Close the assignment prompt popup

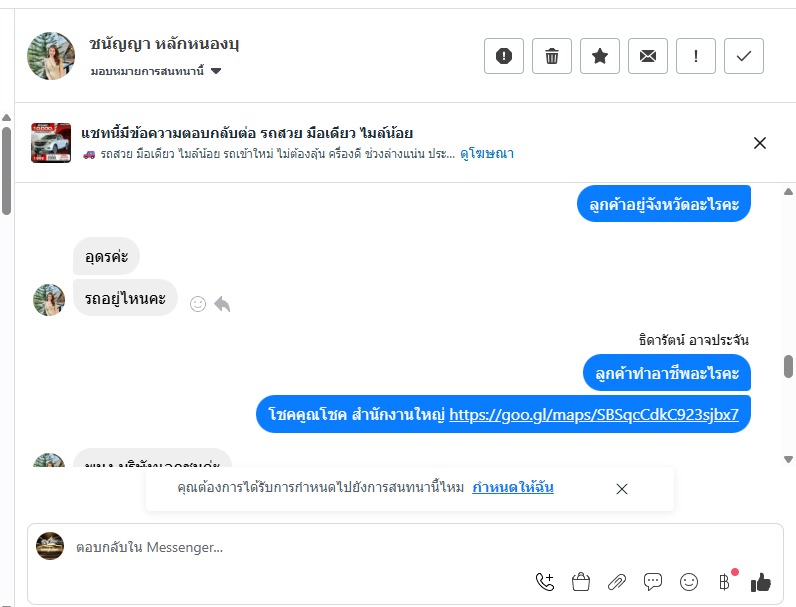[x=622, y=489]
